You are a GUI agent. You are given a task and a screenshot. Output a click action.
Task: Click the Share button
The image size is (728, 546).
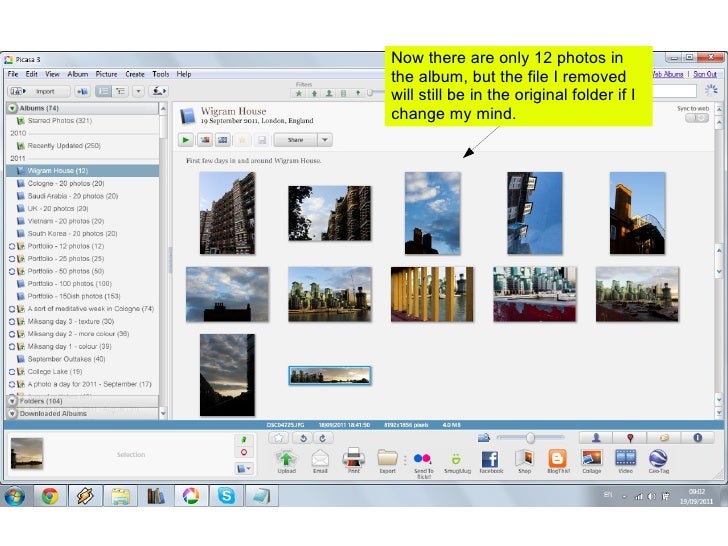point(296,140)
